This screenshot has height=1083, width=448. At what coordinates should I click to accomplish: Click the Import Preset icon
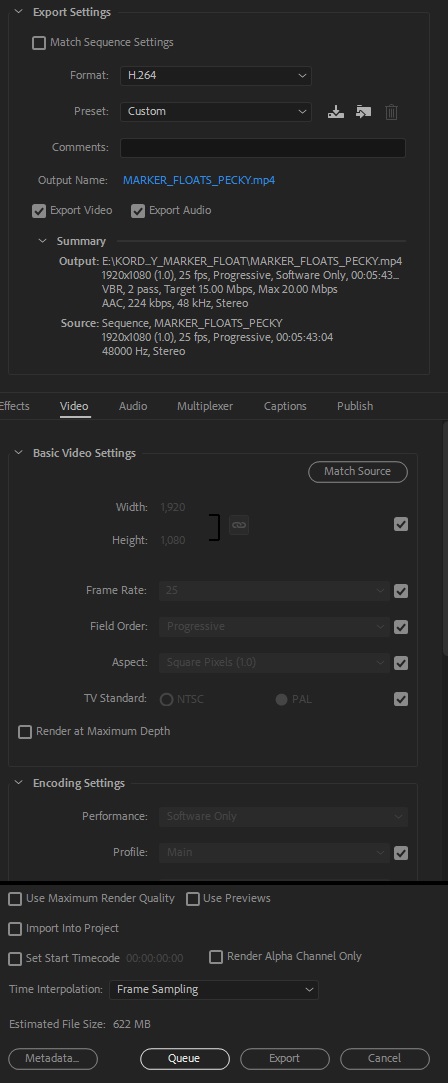point(363,111)
